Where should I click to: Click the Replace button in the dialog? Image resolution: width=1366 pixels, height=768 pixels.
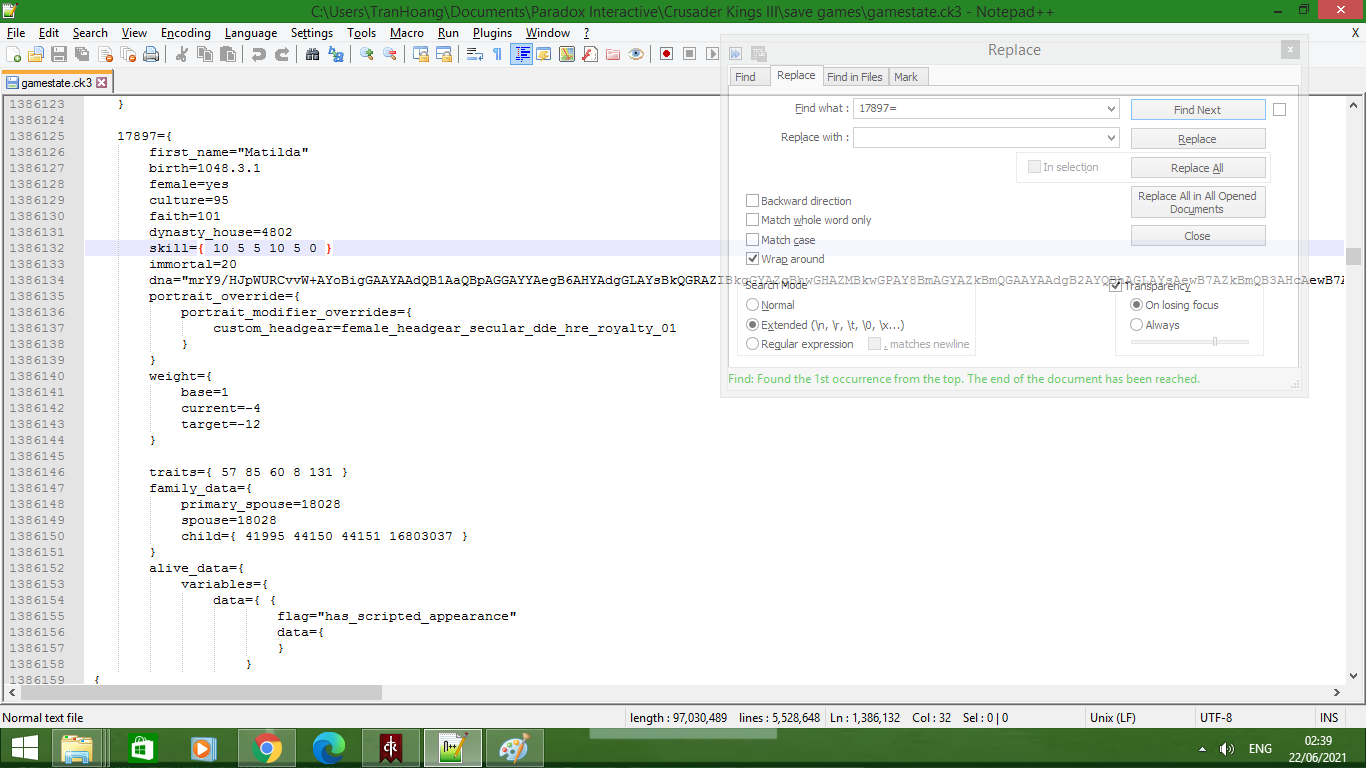point(1198,139)
